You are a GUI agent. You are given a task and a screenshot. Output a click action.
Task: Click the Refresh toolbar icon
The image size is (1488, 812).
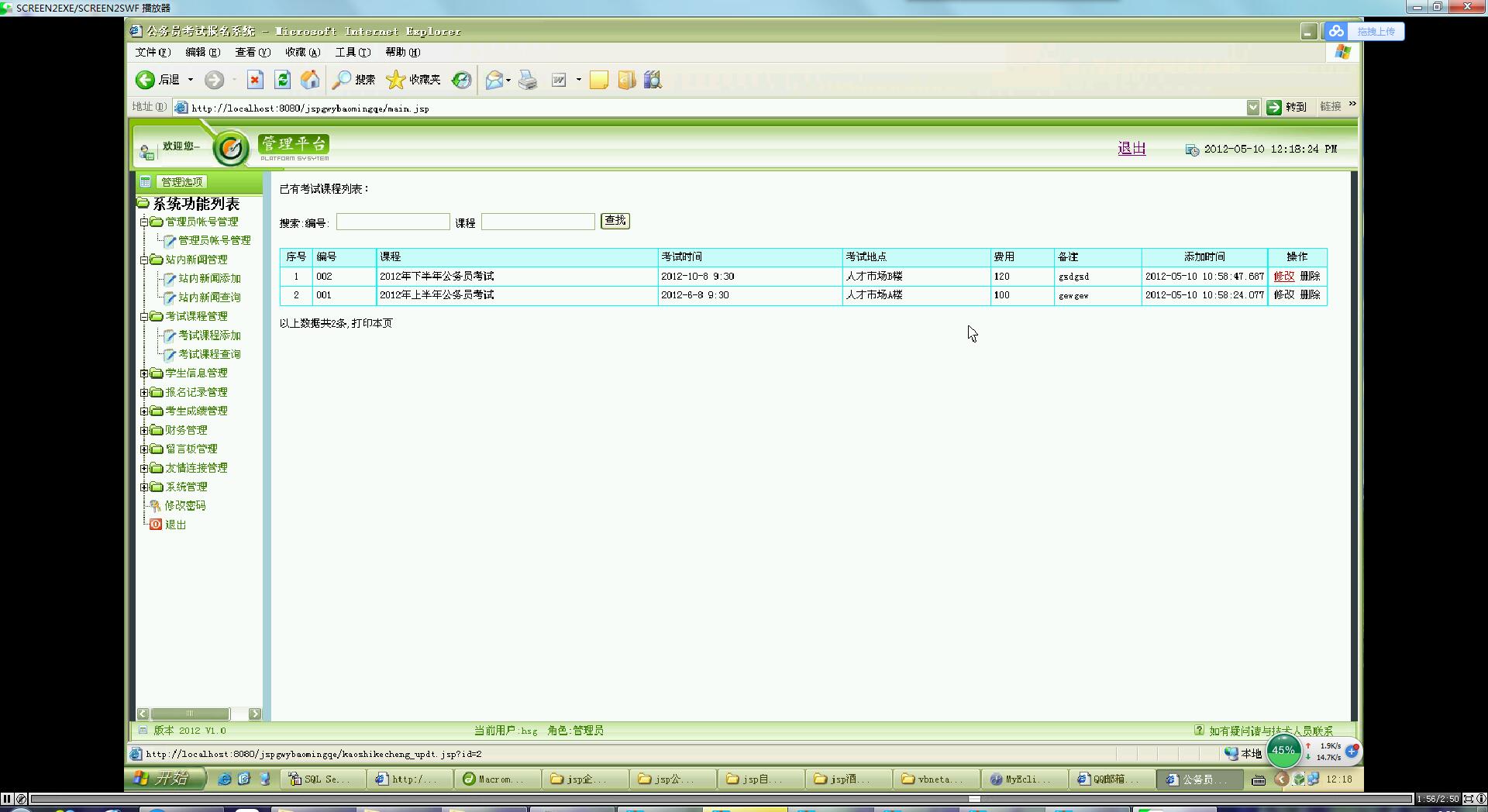[x=282, y=80]
